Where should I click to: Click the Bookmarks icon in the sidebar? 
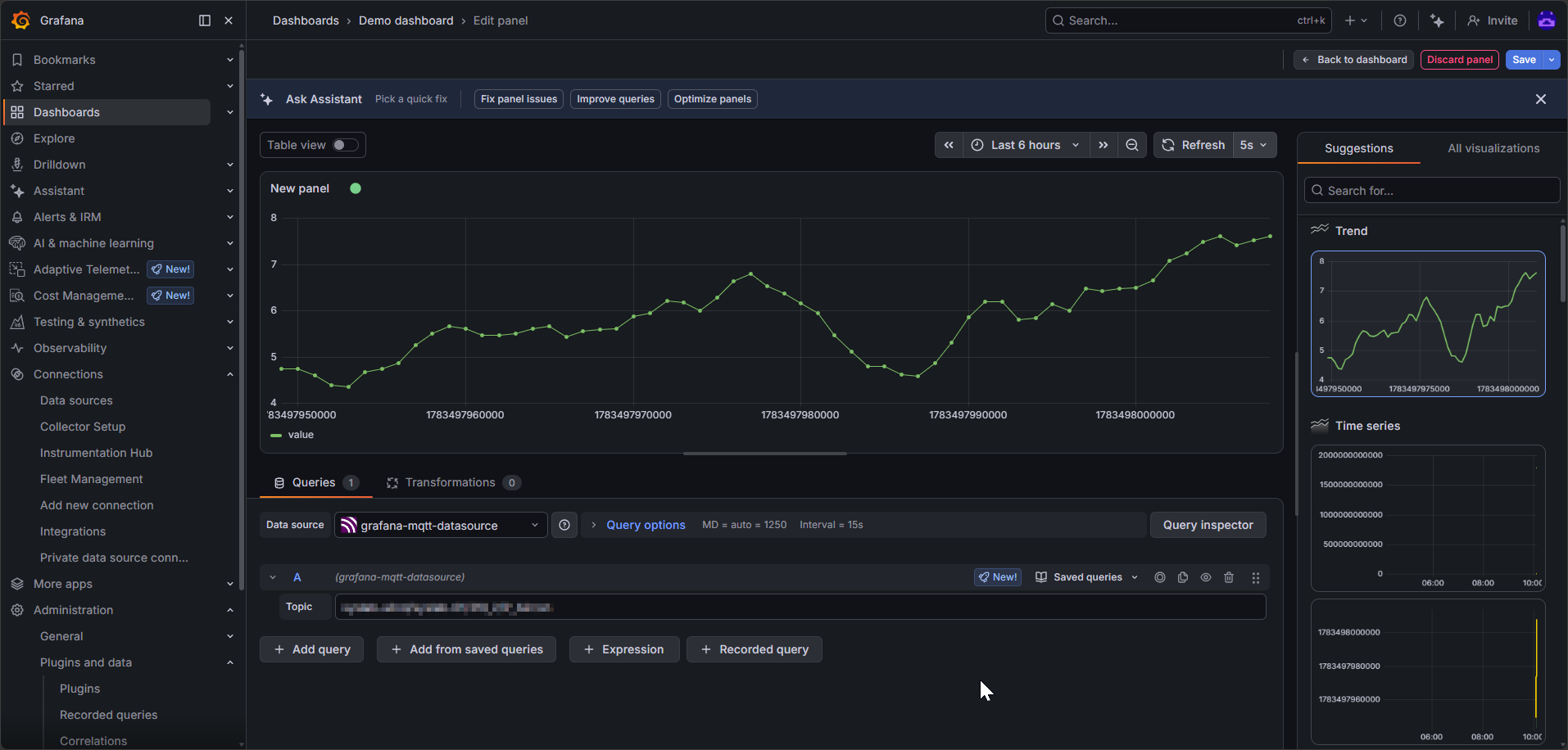(x=17, y=60)
